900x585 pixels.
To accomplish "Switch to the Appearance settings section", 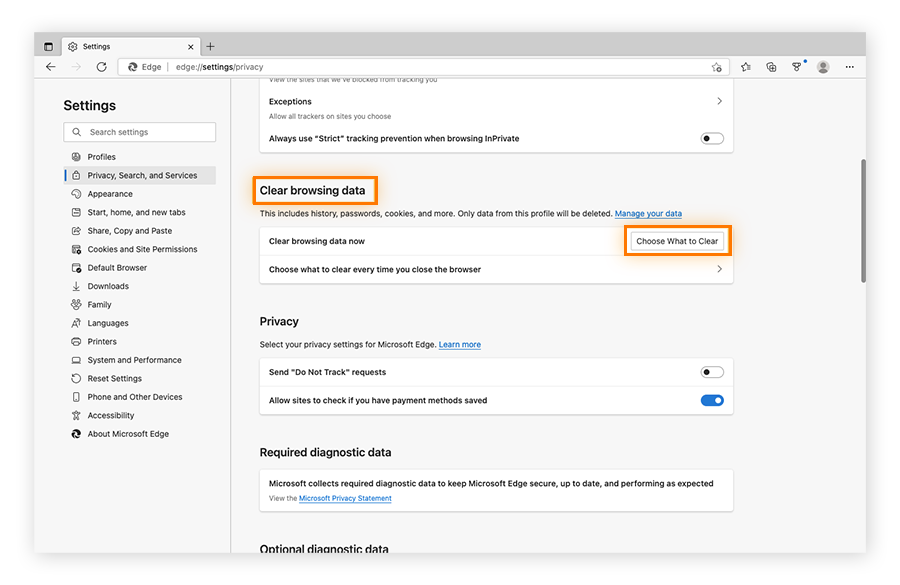I will (x=110, y=193).
